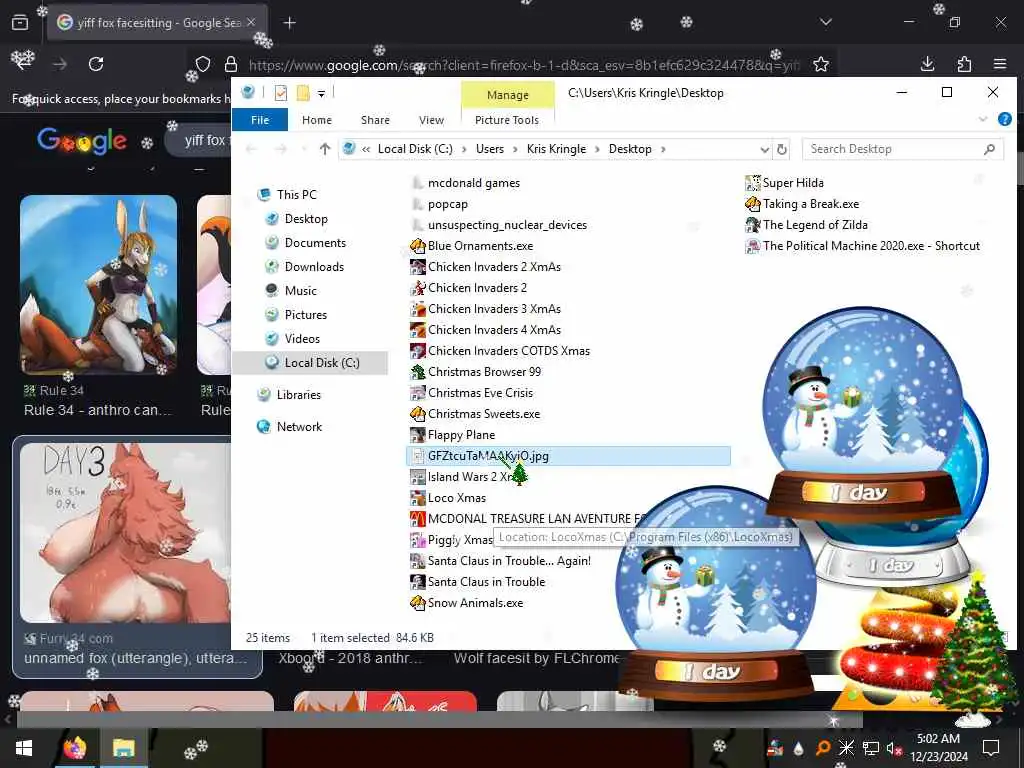Expand breadcrumb arrow after Desktop
This screenshot has width=1024, height=768.
pyautogui.click(x=663, y=150)
